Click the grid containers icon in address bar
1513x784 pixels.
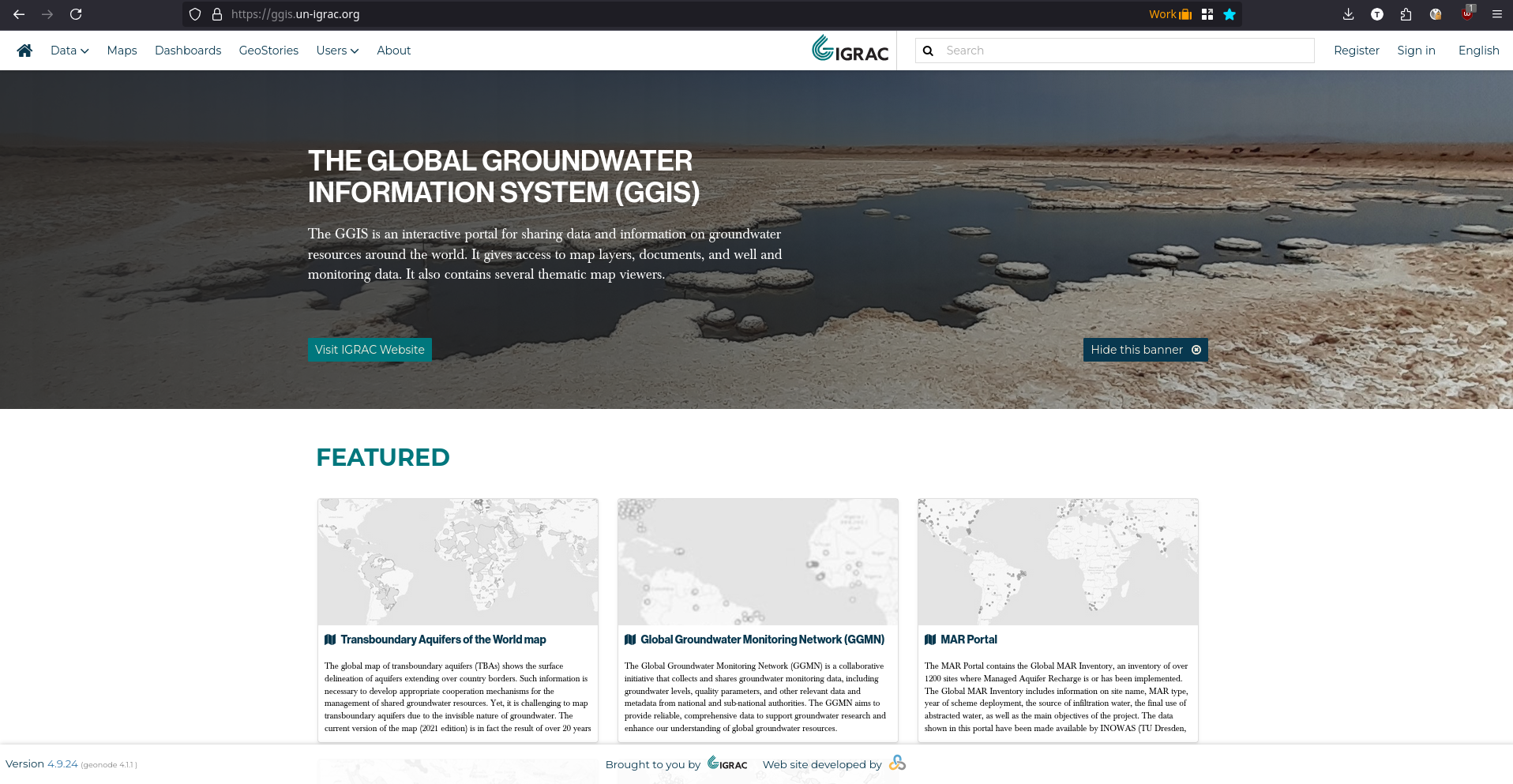click(x=1207, y=14)
